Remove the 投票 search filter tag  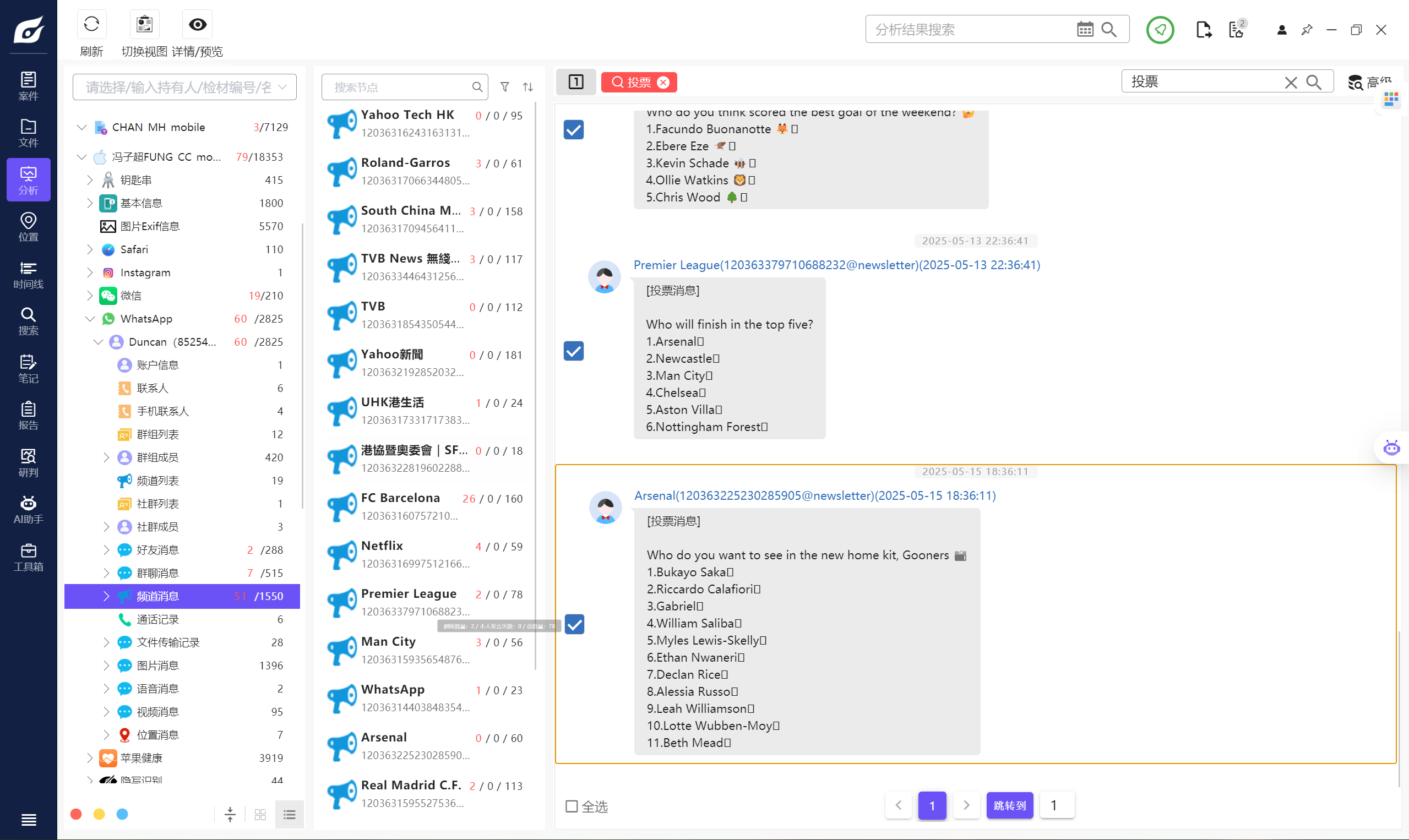pyautogui.click(x=663, y=82)
